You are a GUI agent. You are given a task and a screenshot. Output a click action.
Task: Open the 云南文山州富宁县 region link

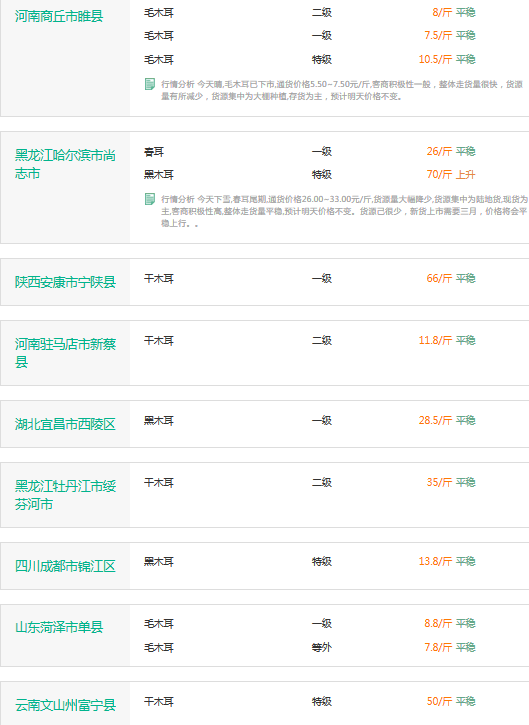pos(65,705)
